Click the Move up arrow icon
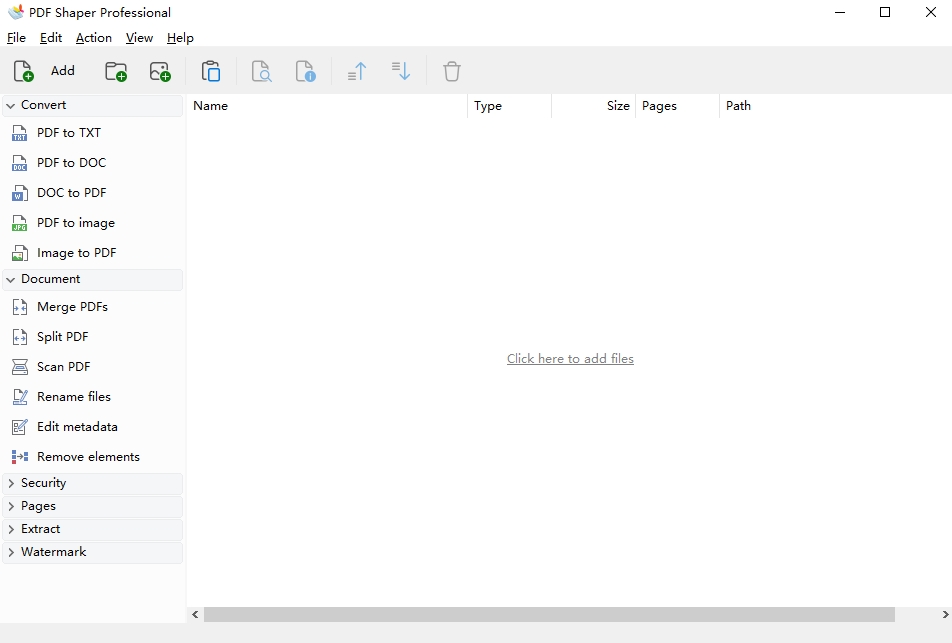The height and width of the screenshot is (643, 952). (x=357, y=71)
